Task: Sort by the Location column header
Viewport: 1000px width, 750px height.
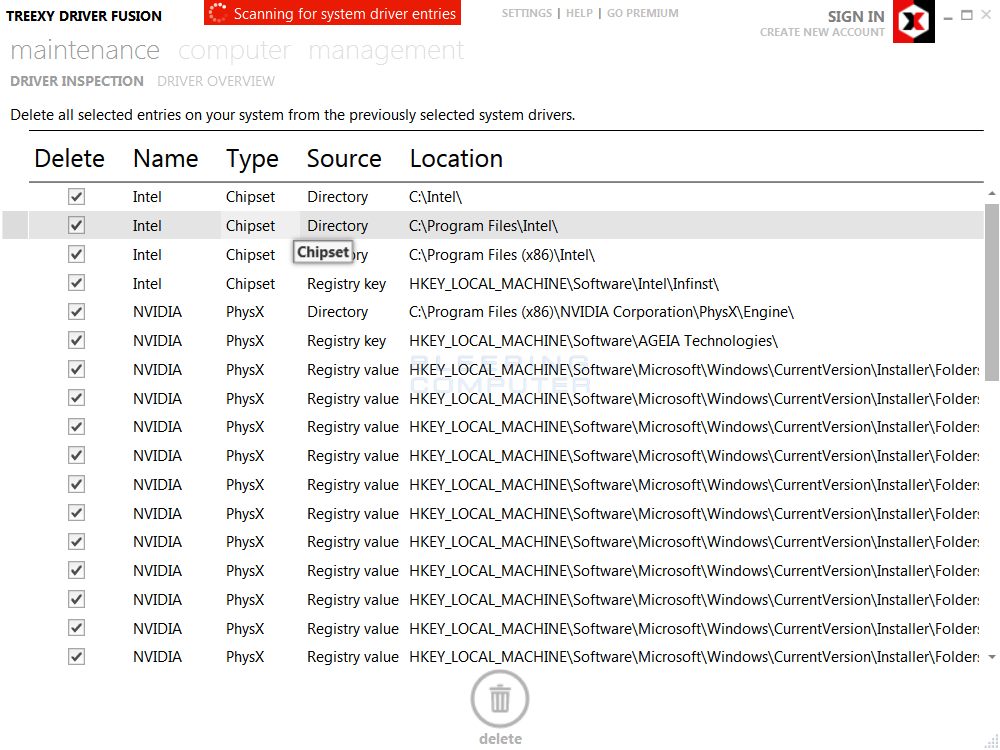Action: (456, 159)
